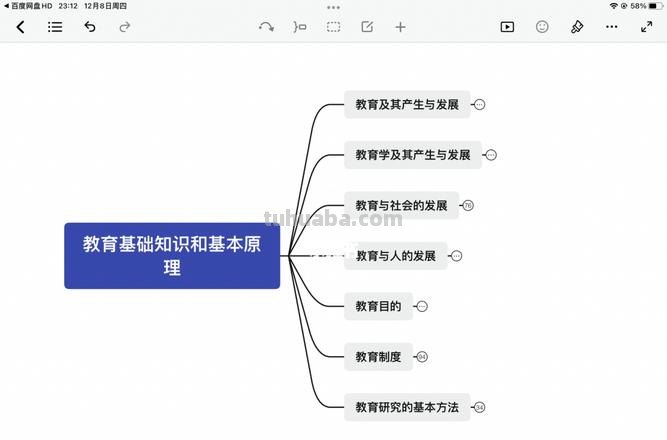Select the 教育与人的发展 topic

(396, 256)
